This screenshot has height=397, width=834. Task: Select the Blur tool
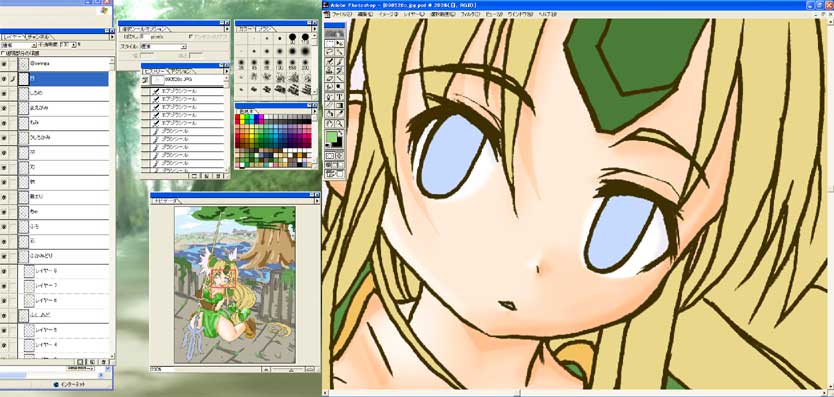click(x=330, y=86)
